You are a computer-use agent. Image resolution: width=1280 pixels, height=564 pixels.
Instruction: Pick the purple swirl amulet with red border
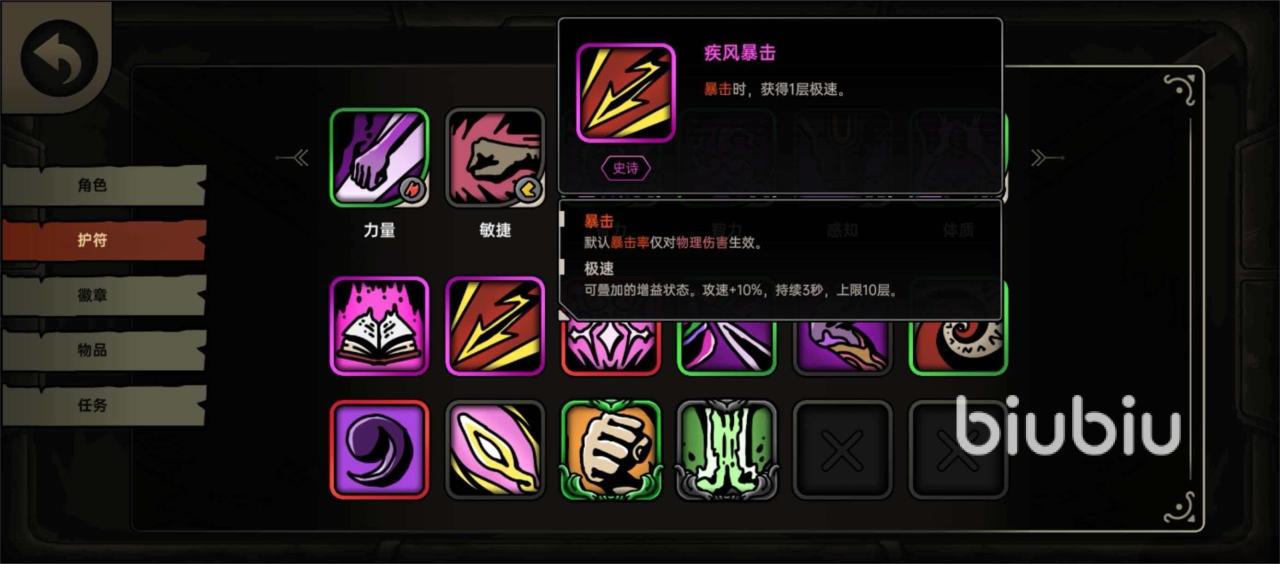[380, 450]
